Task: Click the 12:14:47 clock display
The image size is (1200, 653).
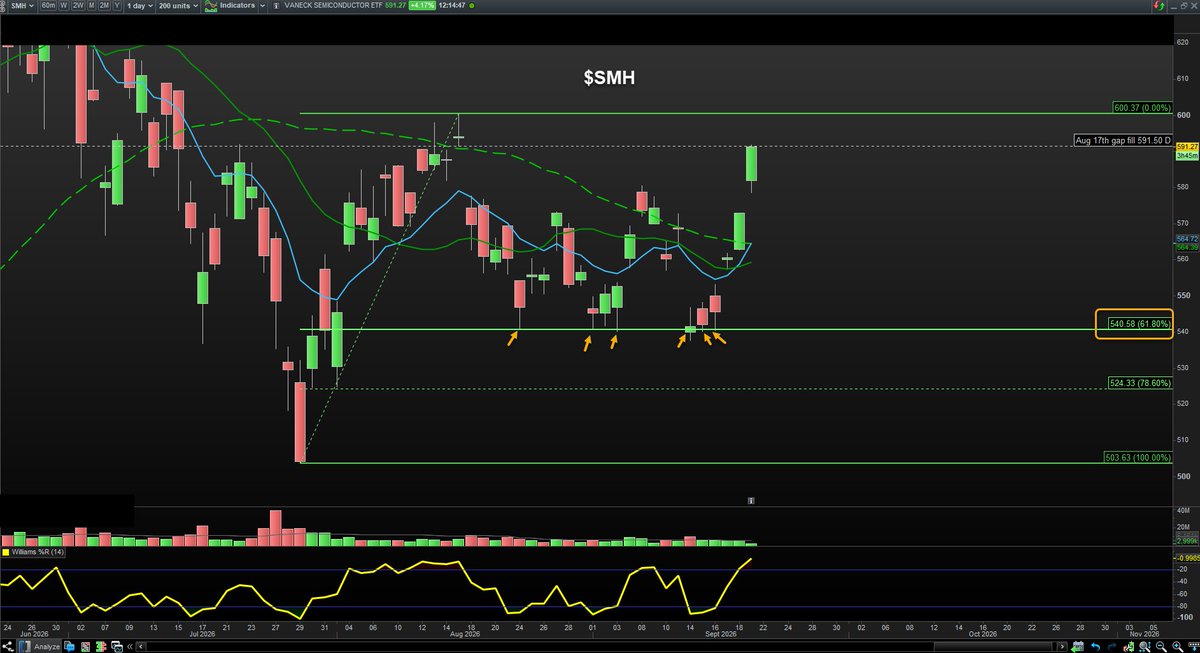Action: 452,6
